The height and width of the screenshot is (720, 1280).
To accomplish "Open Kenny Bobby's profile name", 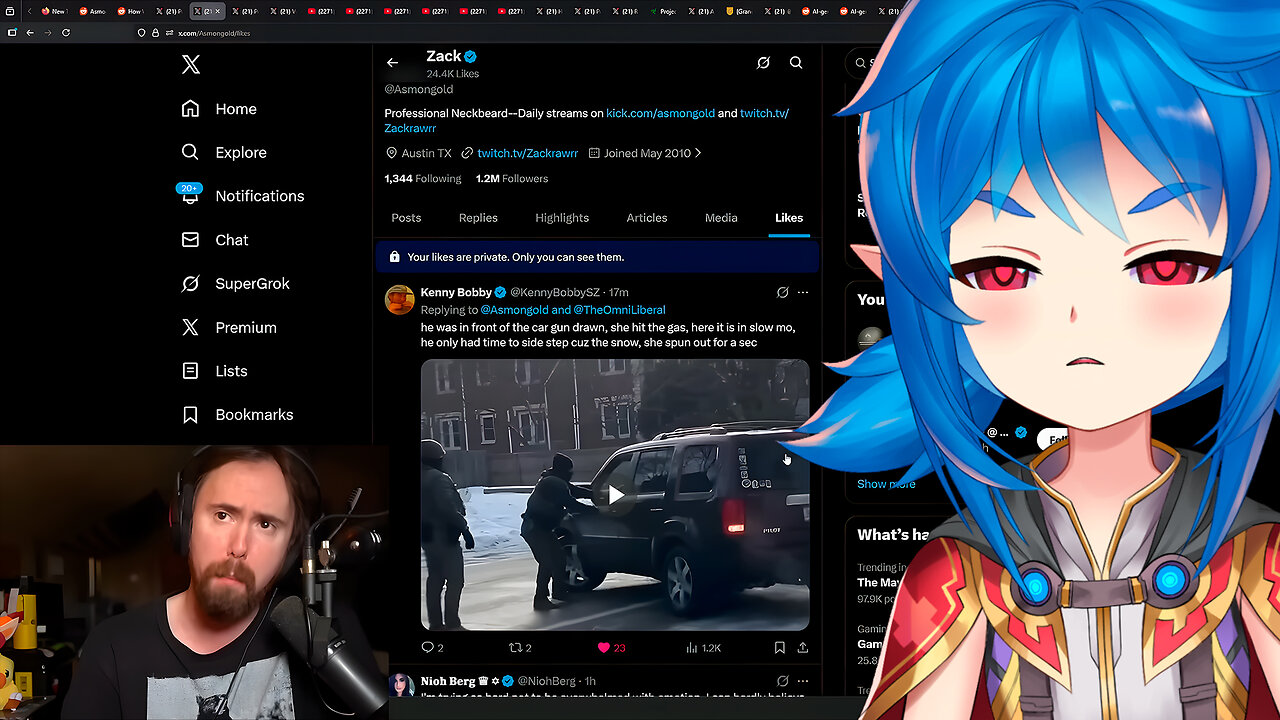I will (456, 293).
